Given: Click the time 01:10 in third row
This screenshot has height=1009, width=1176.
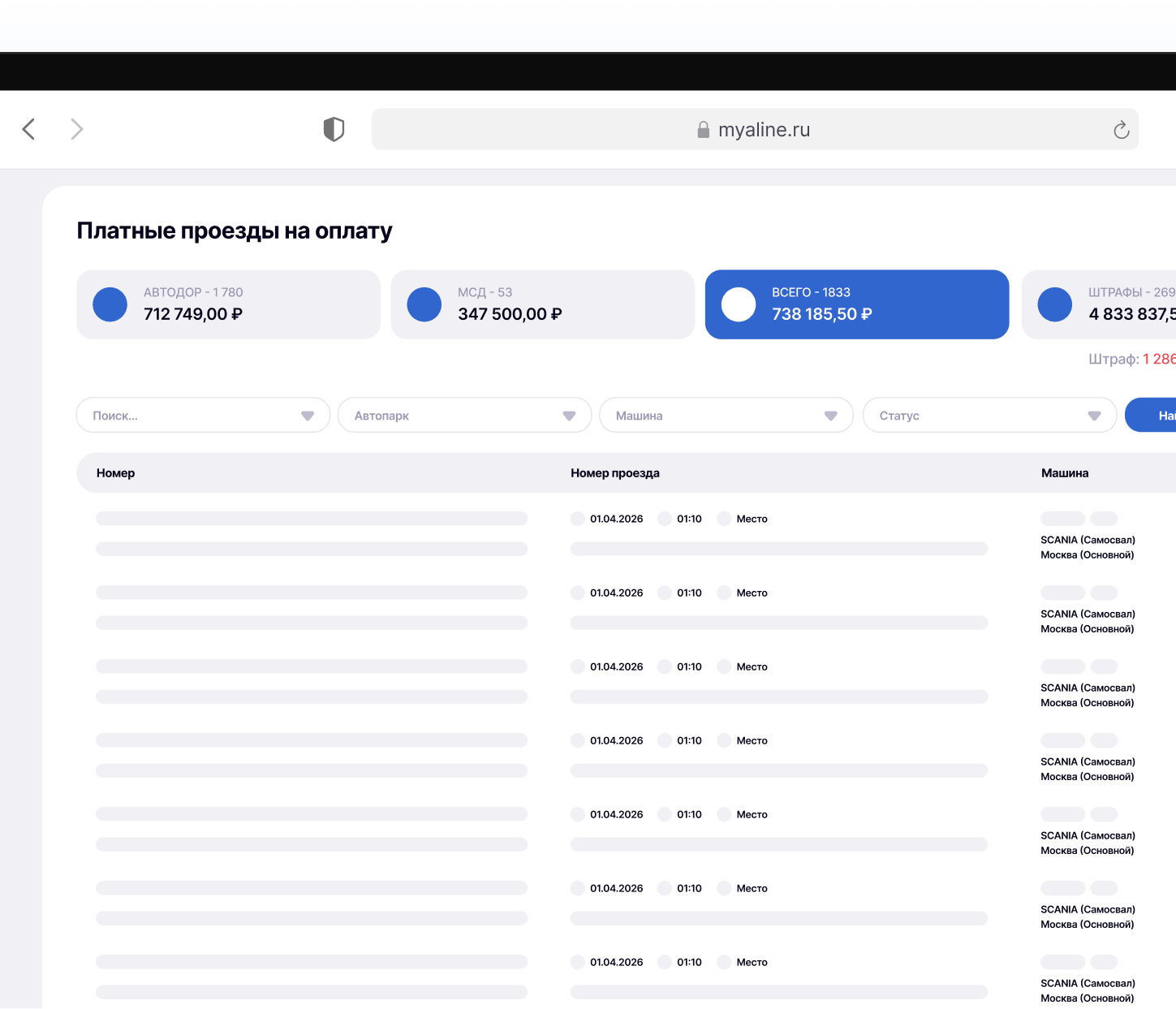Looking at the screenshot, I should point(689,666).
